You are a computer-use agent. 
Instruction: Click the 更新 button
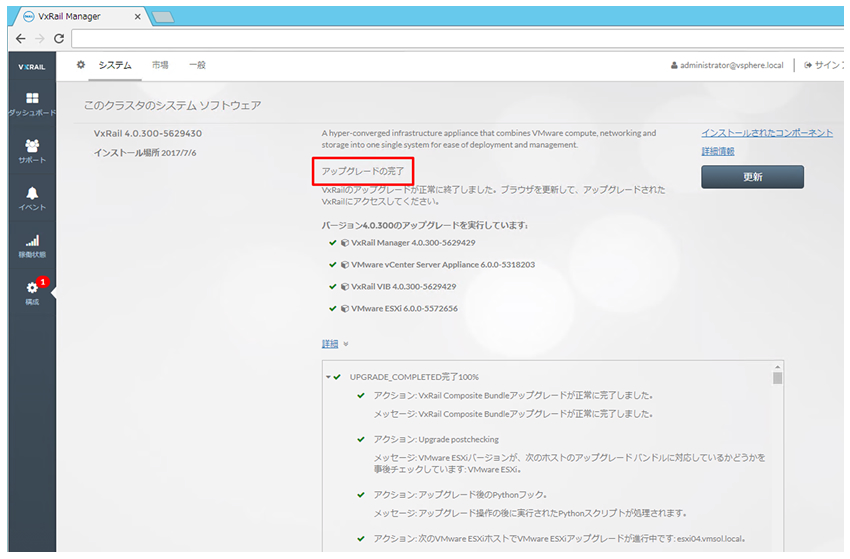[x=752, y=177]
